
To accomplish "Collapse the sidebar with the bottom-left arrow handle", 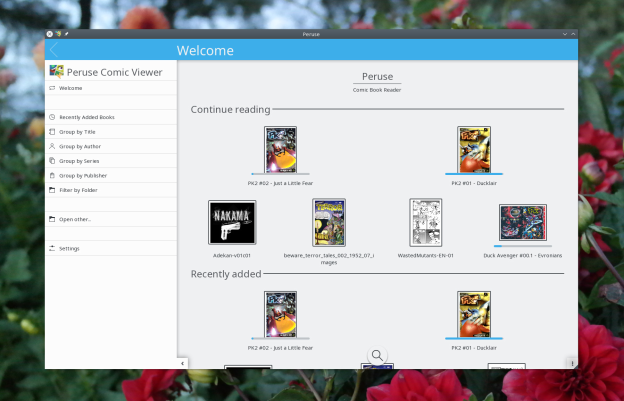I will coord(181,363).
